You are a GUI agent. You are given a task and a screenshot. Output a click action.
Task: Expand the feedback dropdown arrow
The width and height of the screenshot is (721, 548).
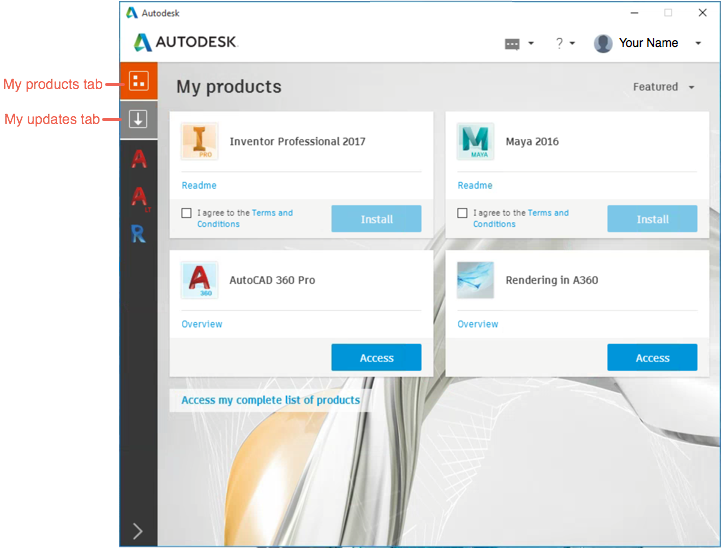(531, 43)
